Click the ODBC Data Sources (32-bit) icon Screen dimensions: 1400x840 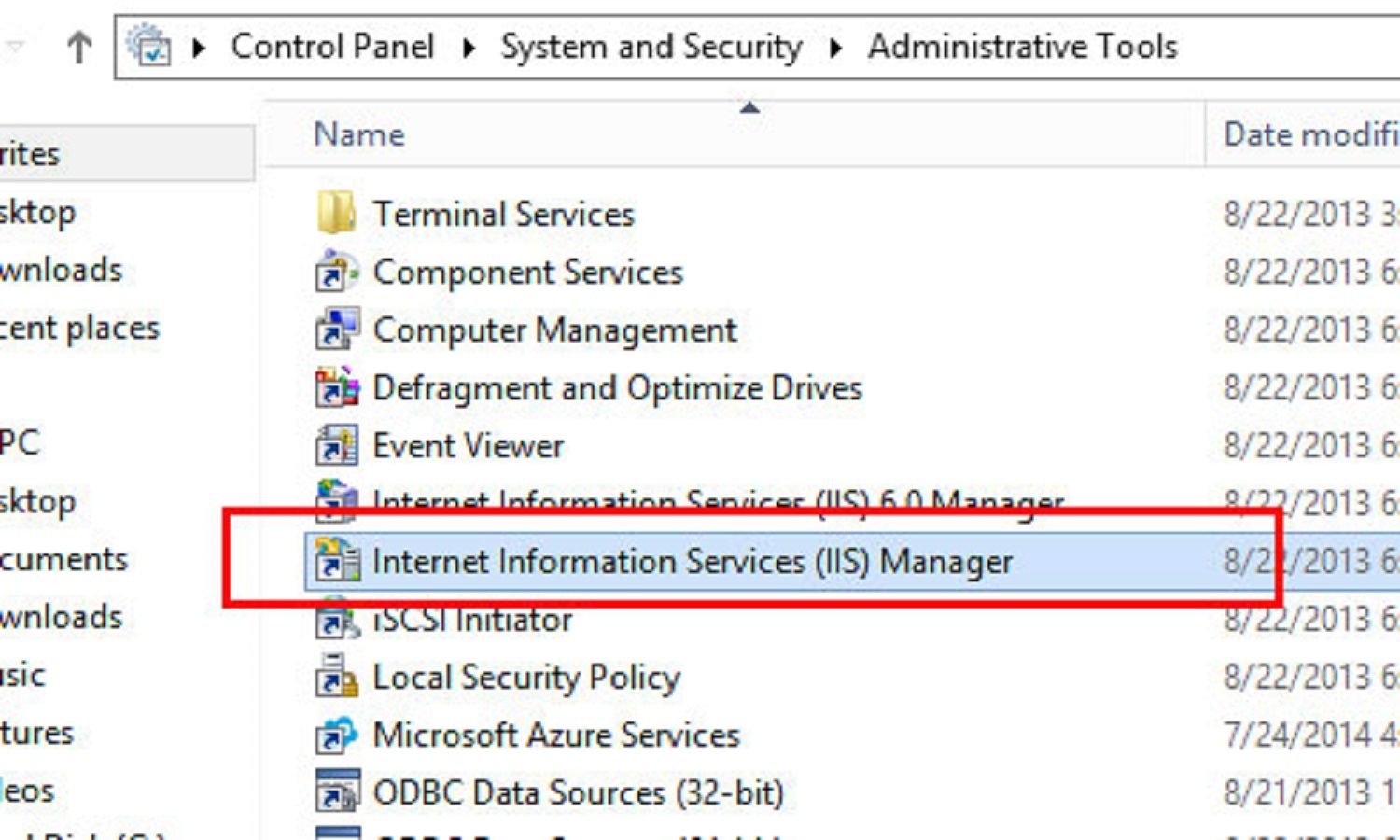[336, 792]
